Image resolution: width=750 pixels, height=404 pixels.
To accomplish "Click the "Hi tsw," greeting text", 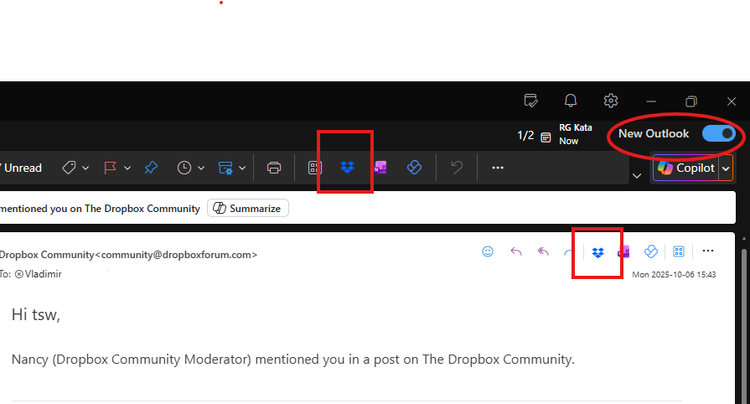I will coord(36,315).
